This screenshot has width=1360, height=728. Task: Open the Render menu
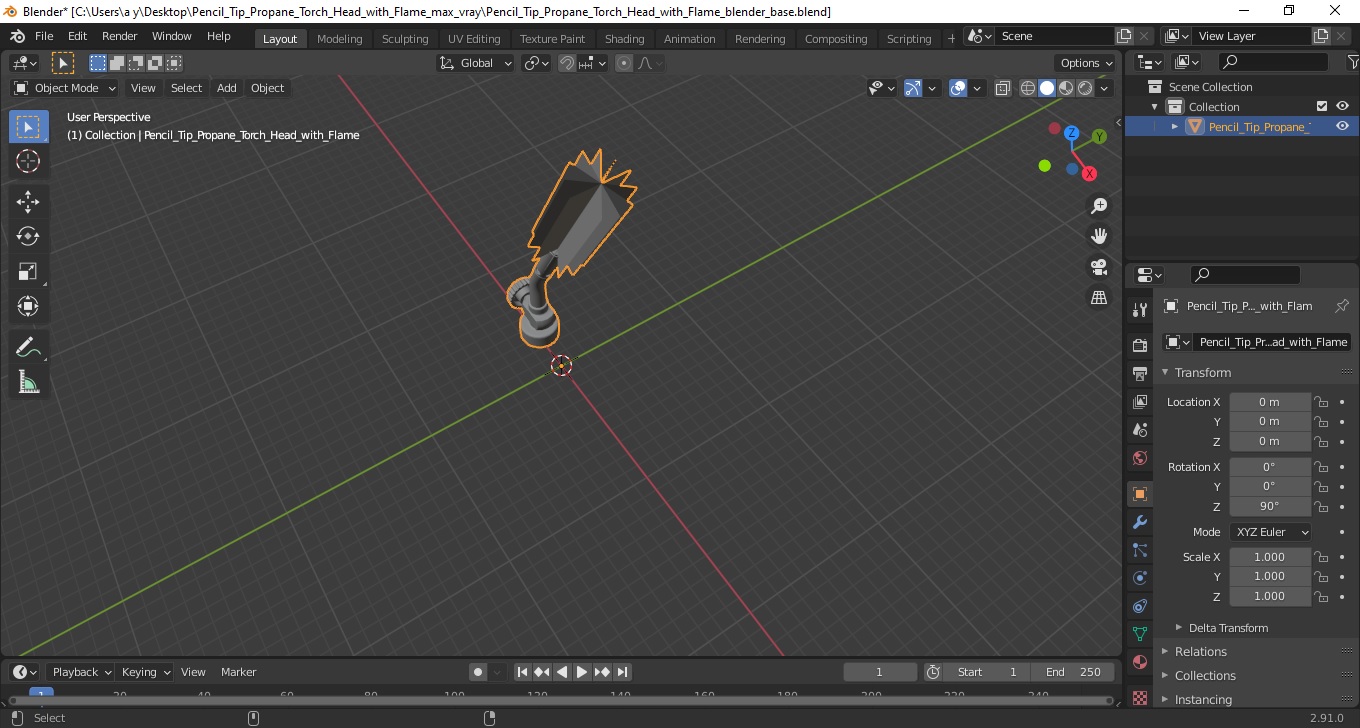click(119, 36)
